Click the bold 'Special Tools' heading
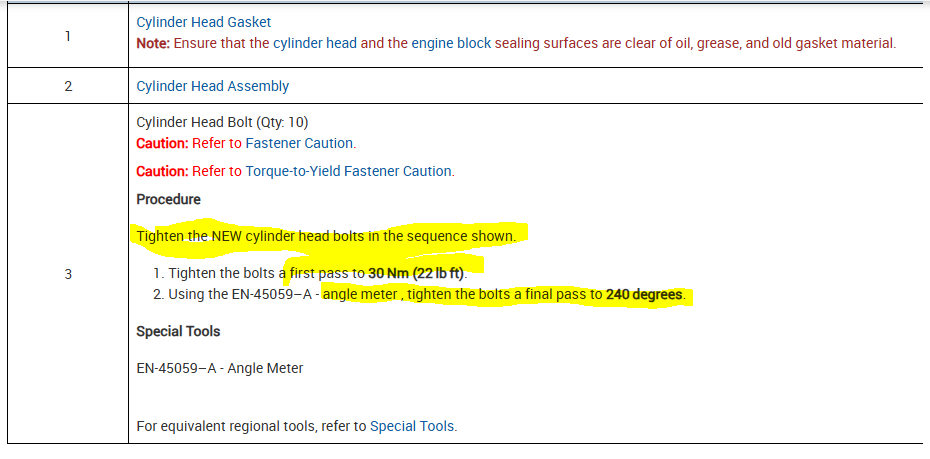930x459 pixels. 178,331
